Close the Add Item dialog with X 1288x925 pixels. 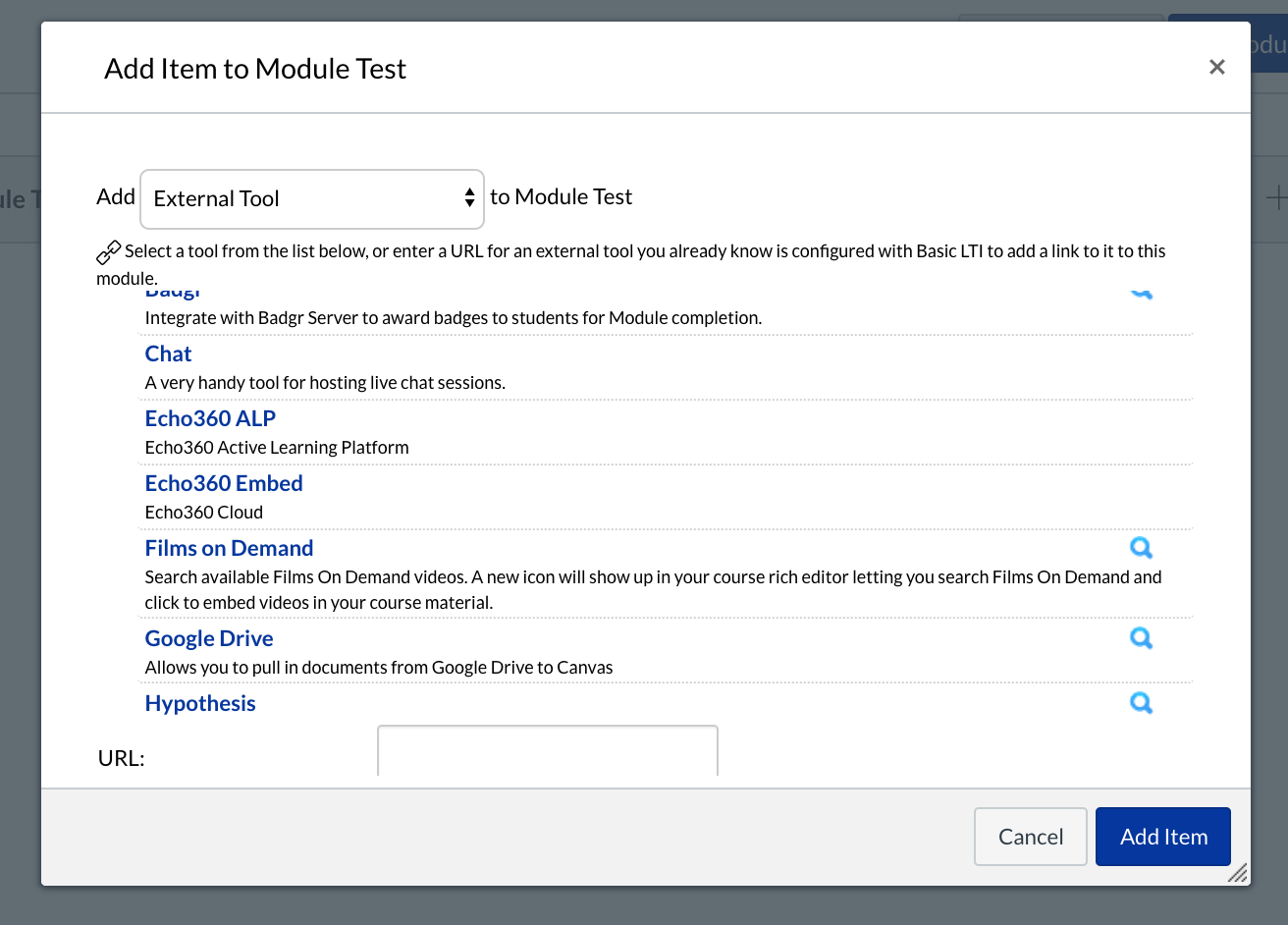(1217, 67)
